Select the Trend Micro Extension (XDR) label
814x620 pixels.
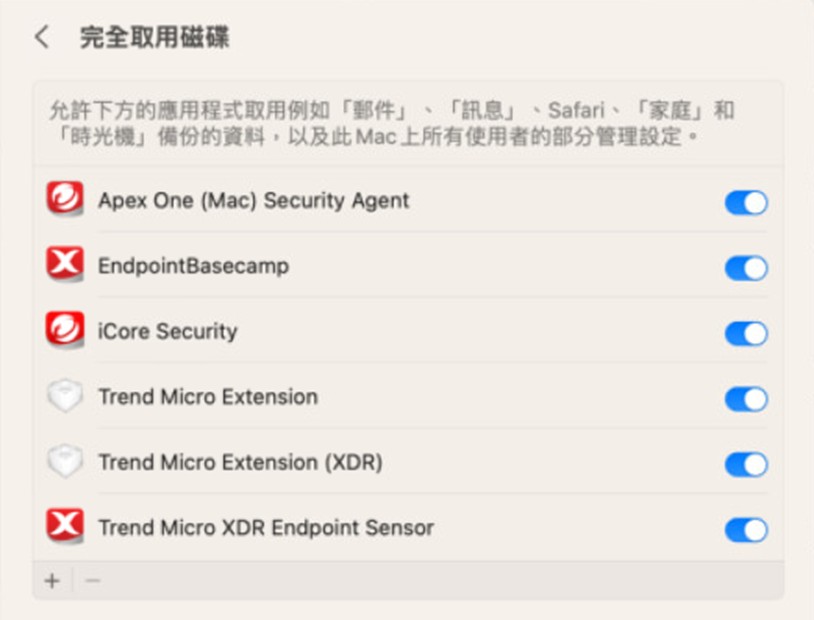click(240, 462)
